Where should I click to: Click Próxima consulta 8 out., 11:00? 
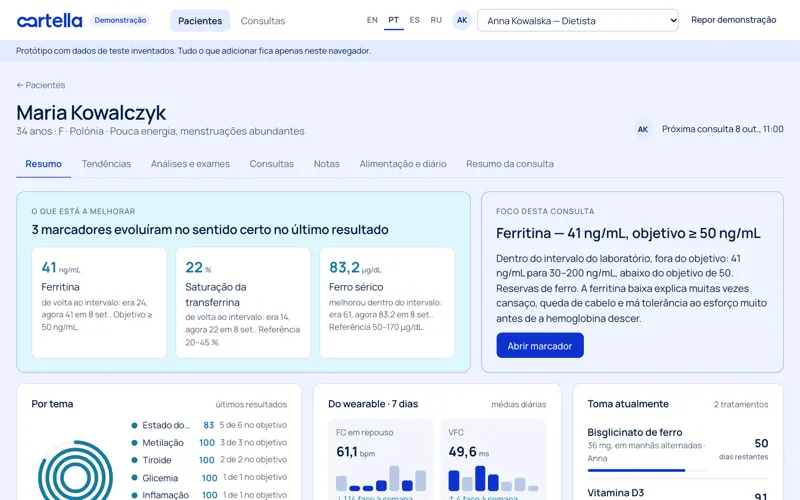722,129
